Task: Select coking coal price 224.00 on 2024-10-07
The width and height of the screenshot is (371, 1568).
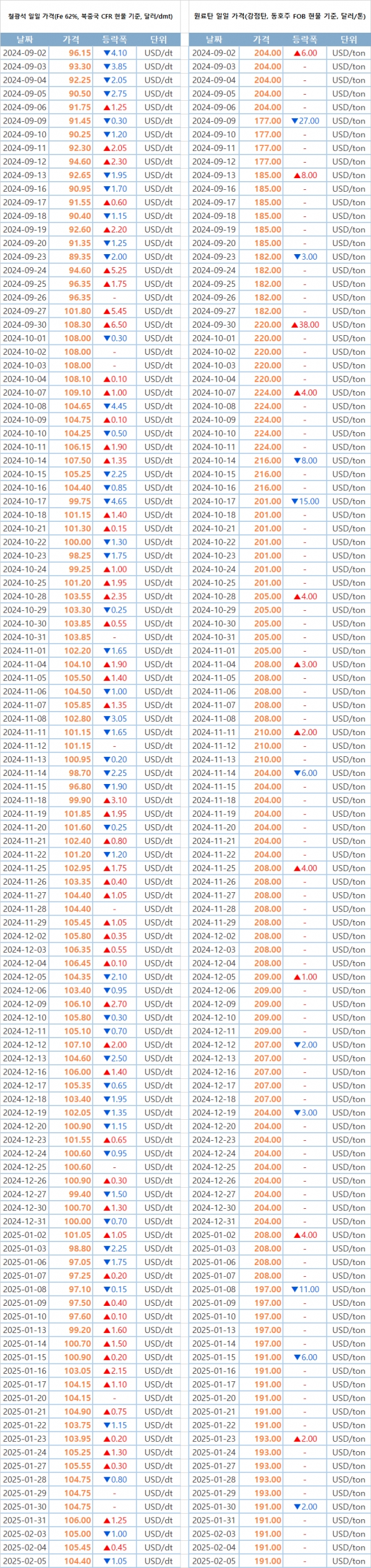Action: coord(268,393)
